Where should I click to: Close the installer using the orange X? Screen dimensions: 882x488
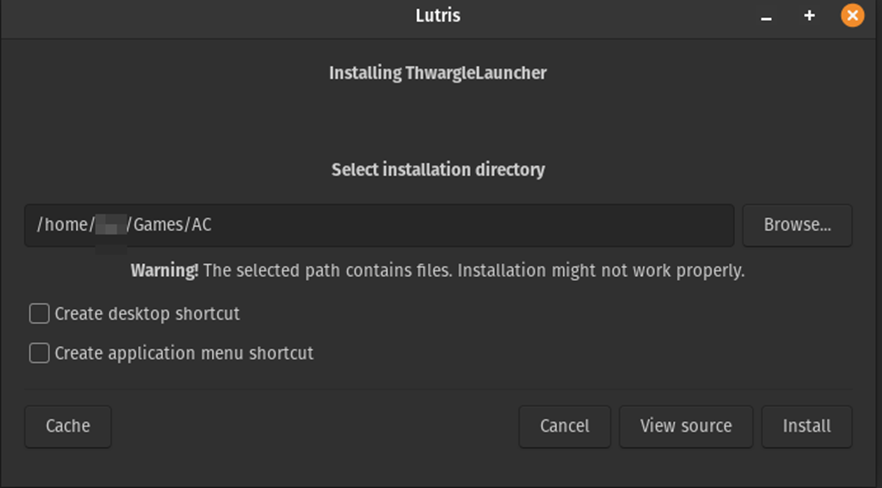852,16
